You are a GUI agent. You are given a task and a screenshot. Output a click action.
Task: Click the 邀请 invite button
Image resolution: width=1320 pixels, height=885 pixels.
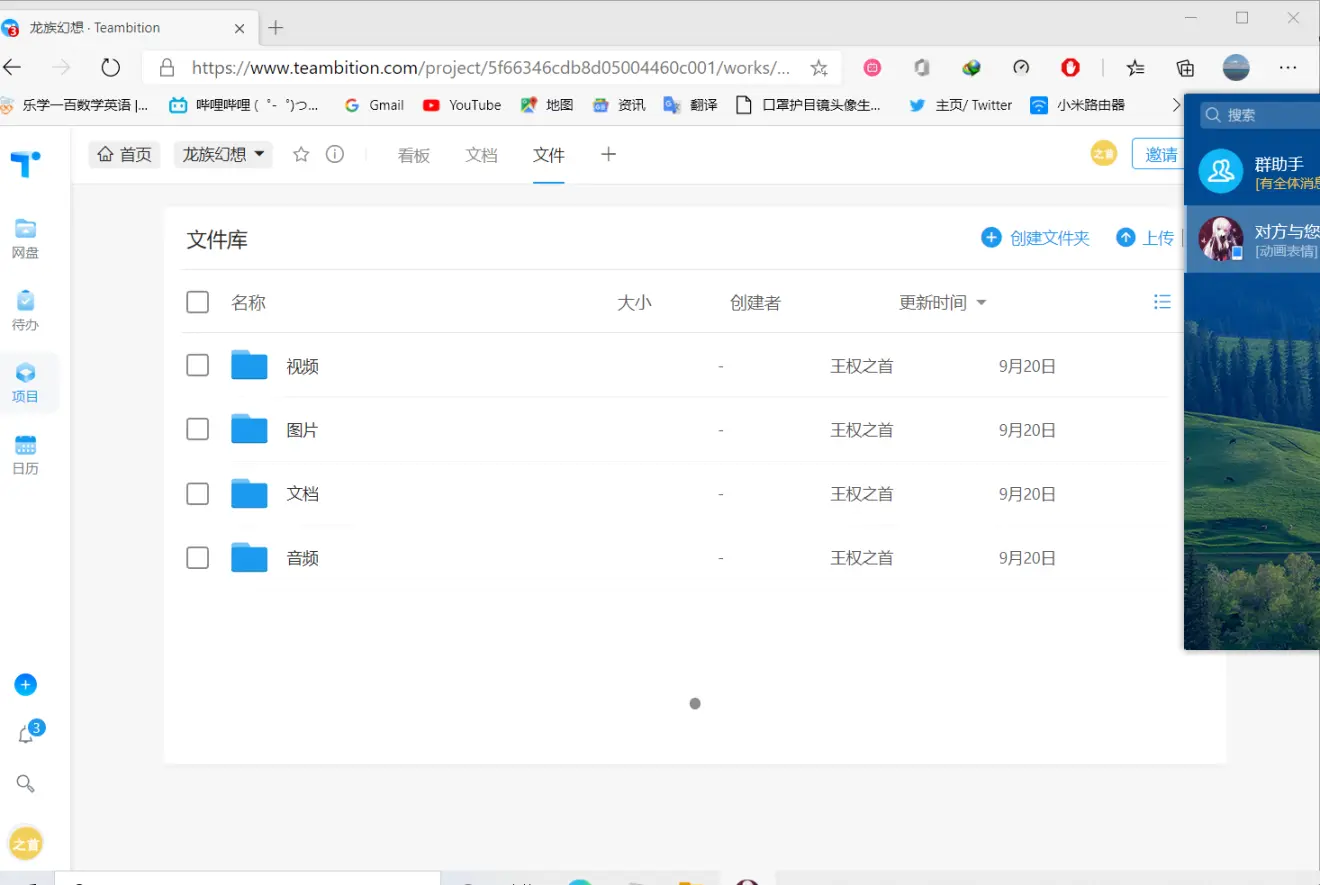tap(1159, 154)
